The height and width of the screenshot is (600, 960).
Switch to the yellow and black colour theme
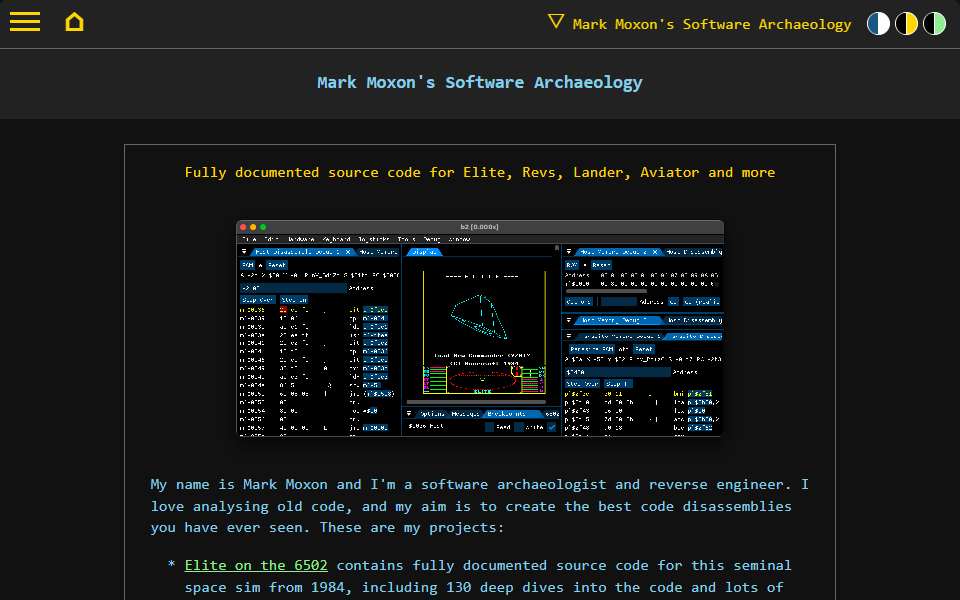coord(906,23)
